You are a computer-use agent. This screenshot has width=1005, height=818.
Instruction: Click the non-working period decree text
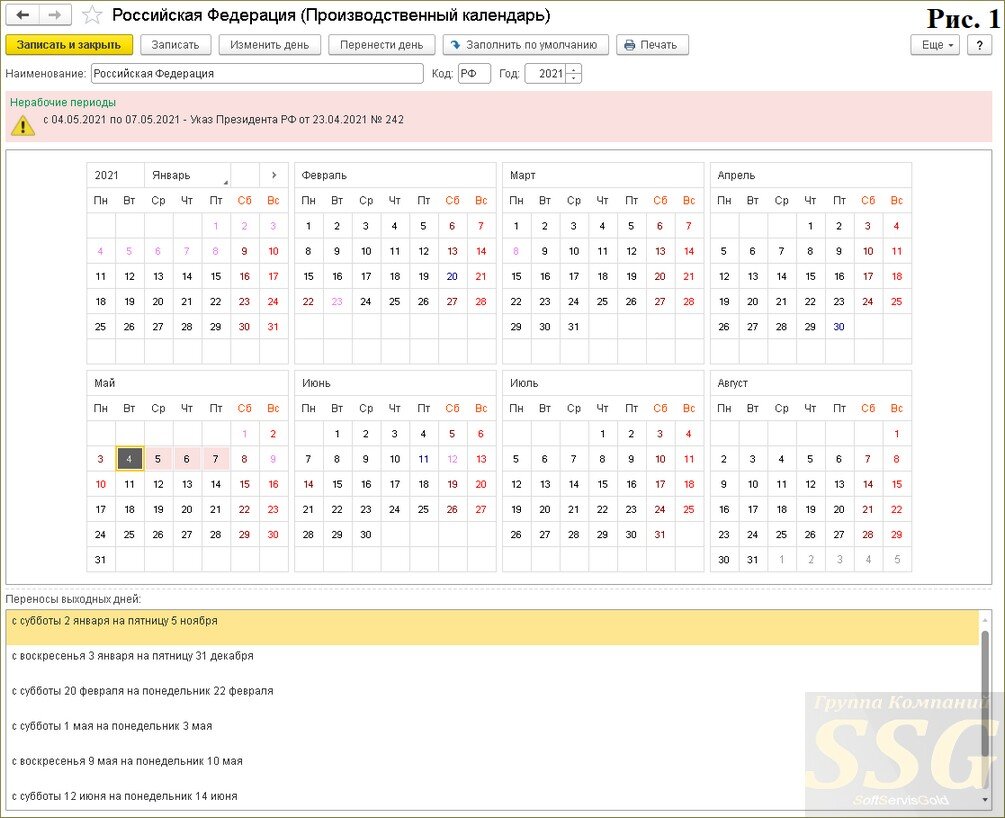click(x=223, y=119)
